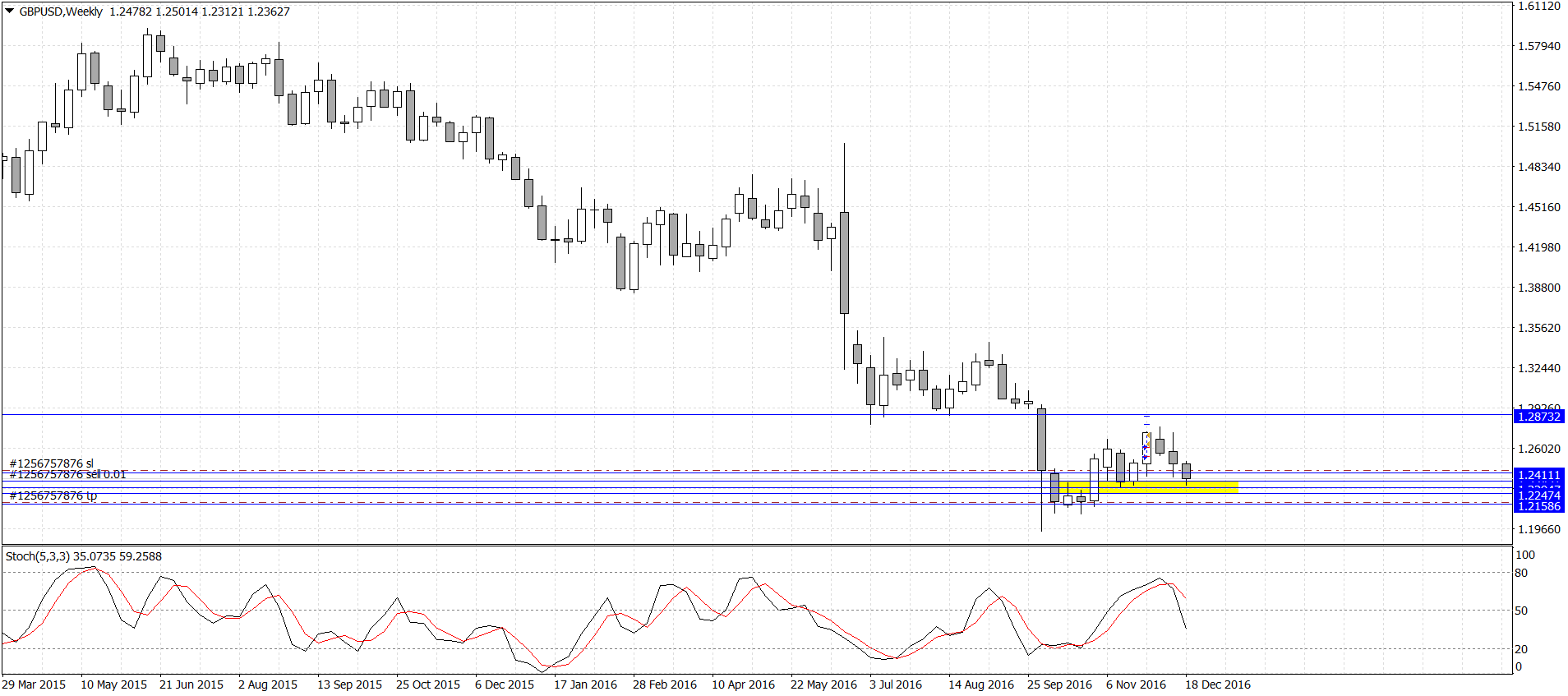Click the 1.61120 price scale value

[1538, 6]
